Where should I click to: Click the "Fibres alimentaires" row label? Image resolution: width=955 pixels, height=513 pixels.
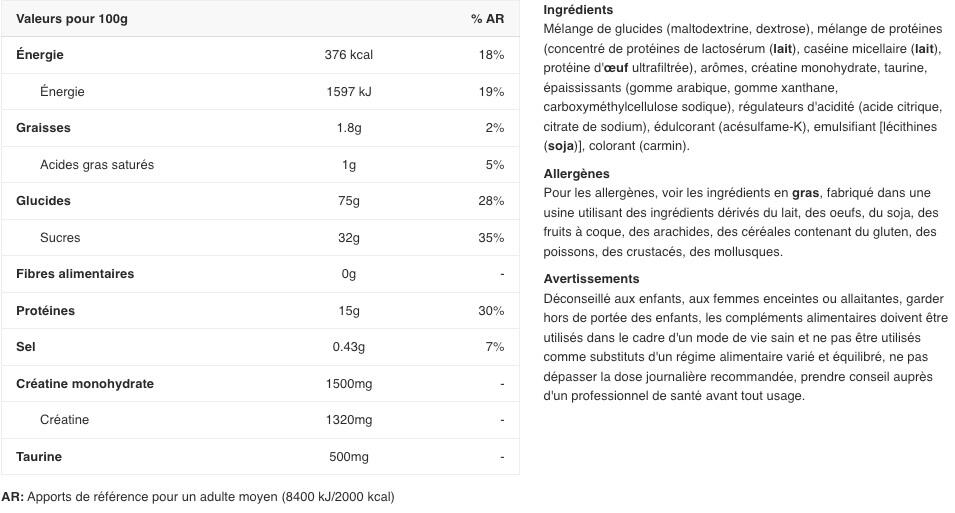click(75, 274)
